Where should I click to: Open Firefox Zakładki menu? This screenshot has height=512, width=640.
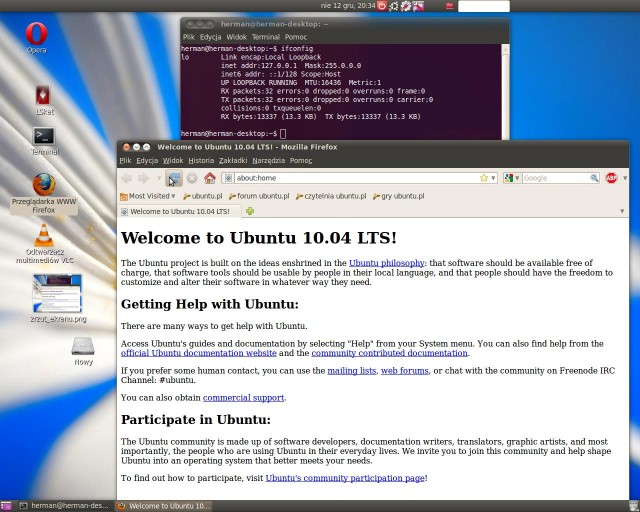pyautogui.click(x=233, y=160)
